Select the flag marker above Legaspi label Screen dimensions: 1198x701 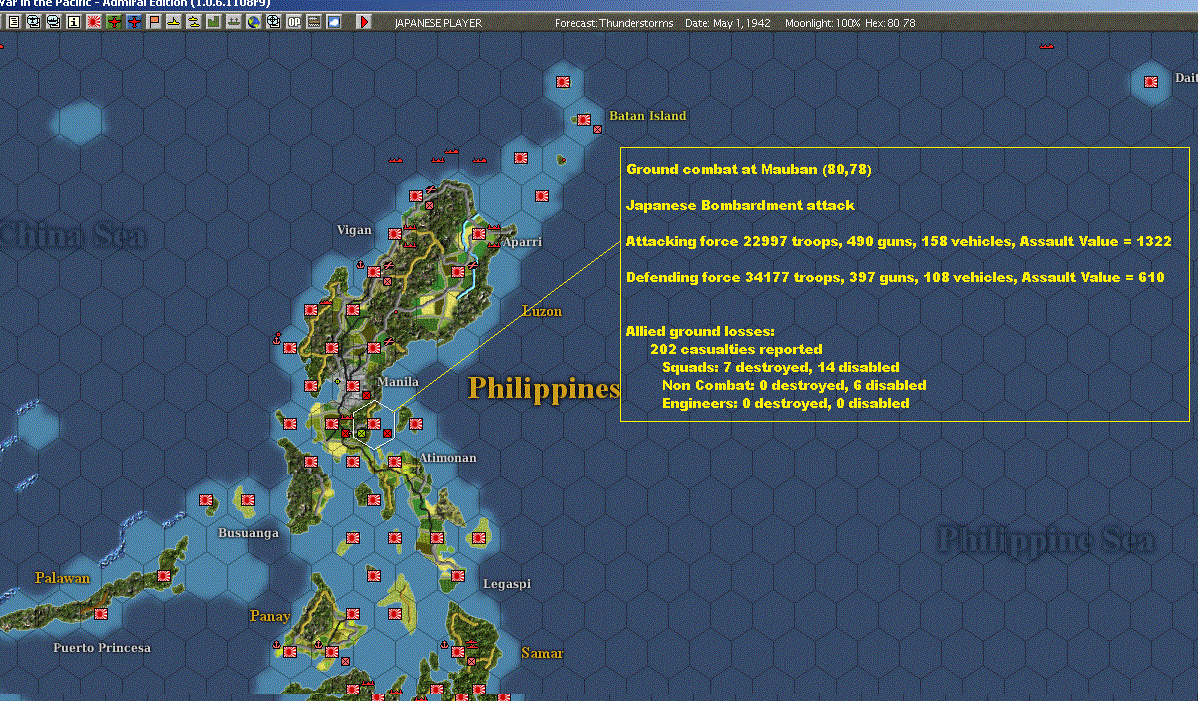[458, 576]
